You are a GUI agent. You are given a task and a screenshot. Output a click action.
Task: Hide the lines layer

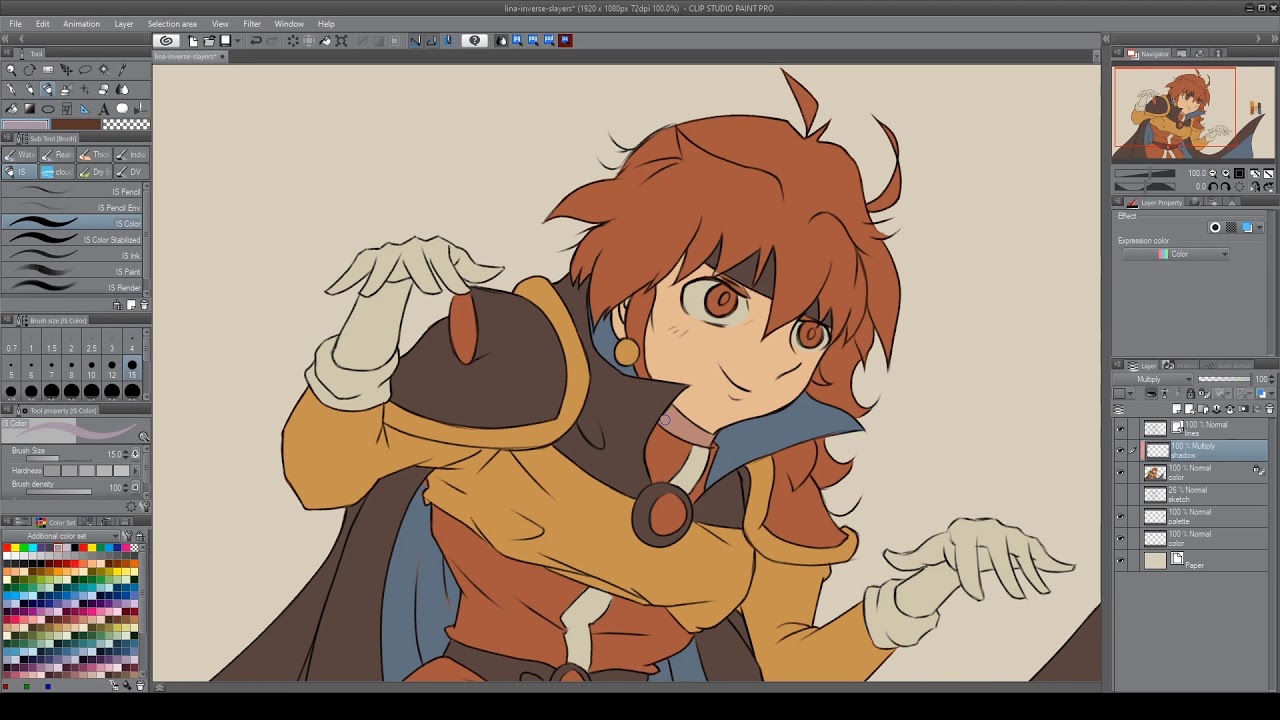tap(1120, 429)
